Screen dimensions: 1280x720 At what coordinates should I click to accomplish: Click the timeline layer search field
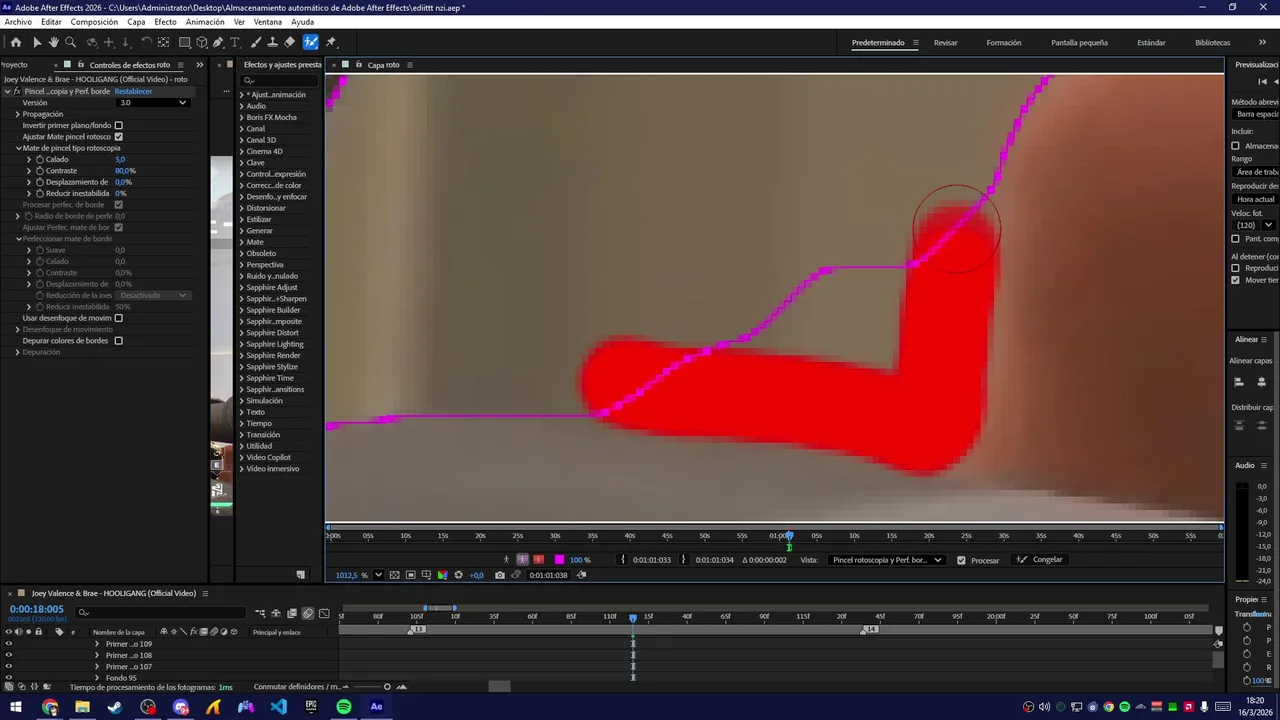click(160, 613)
